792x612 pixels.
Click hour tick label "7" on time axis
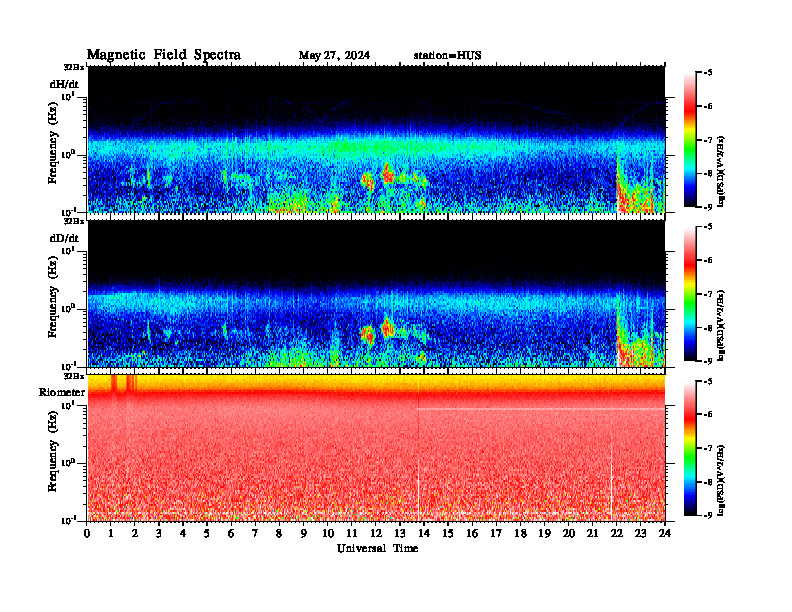[255, 533]
